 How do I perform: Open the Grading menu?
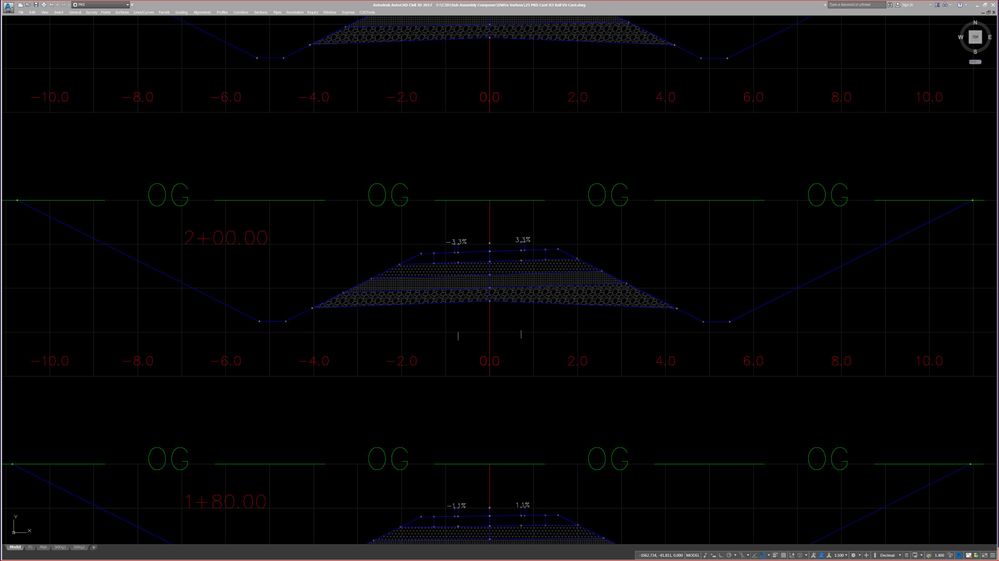(182, 12)
